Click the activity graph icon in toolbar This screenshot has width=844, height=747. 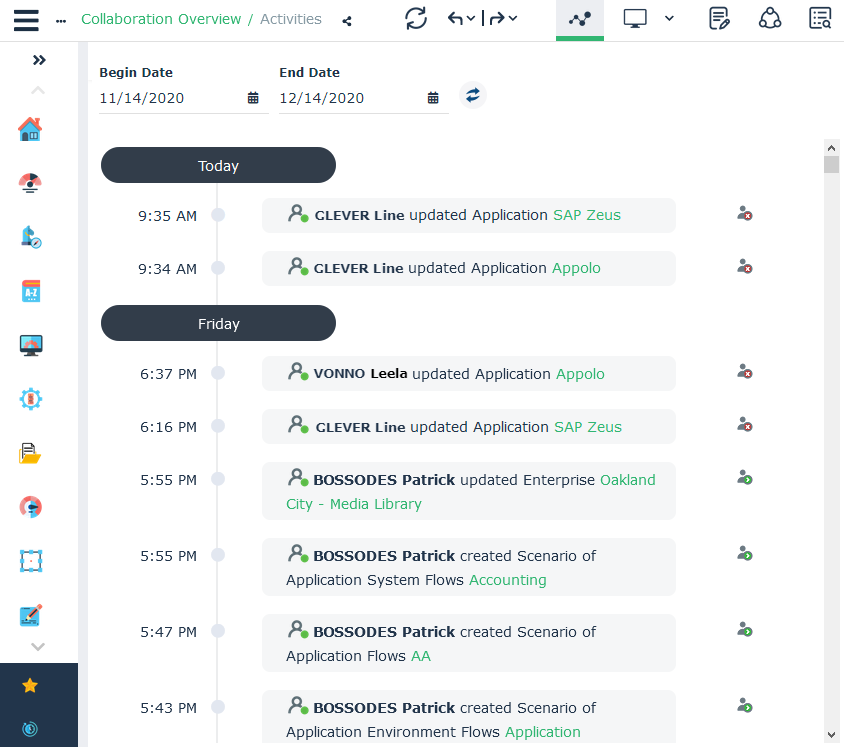tap(579, 19)
